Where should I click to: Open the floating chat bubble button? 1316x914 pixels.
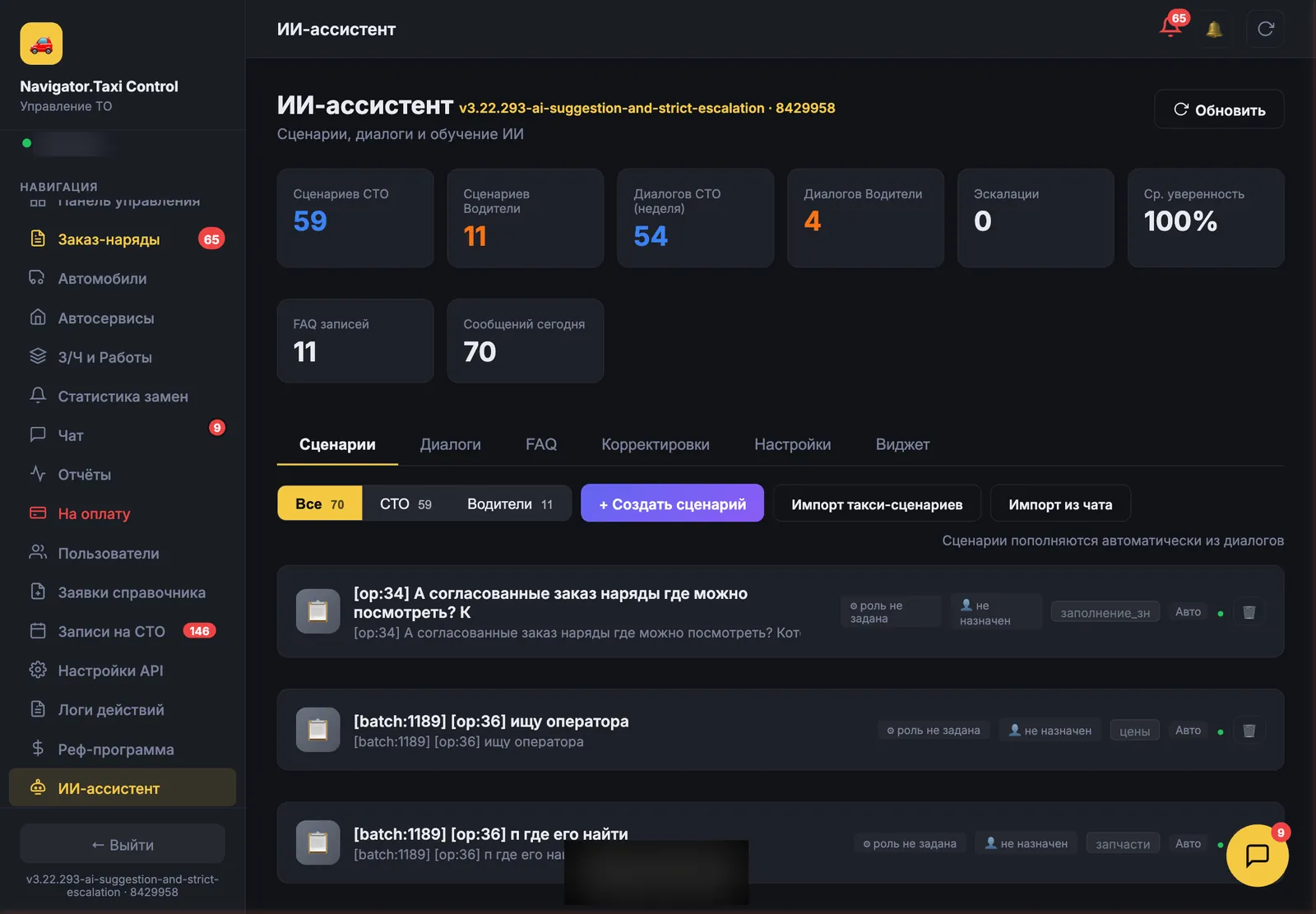[1257, 856]
